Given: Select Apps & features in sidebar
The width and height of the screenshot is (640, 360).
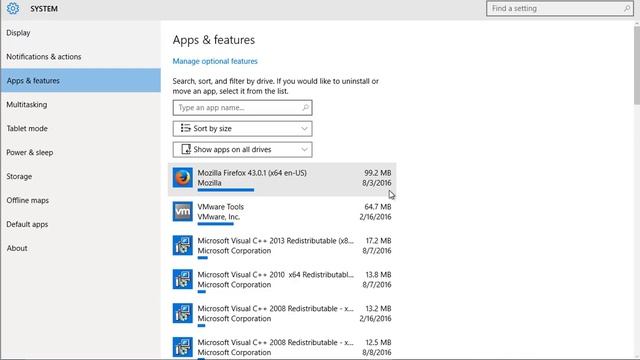Looking at the screenshot, I should [x=81, y=80].
